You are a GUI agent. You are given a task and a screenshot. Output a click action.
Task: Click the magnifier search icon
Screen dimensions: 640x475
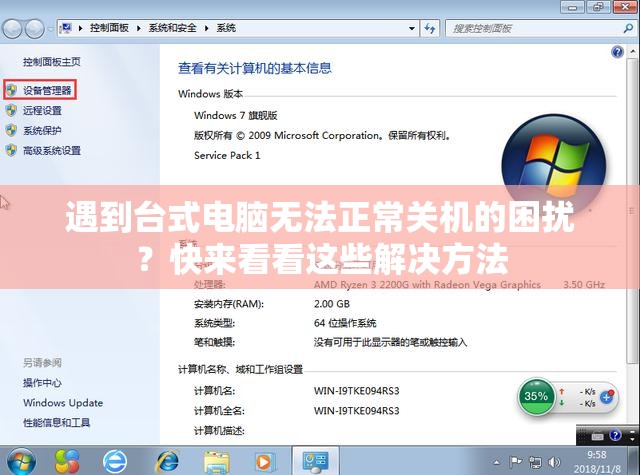629,28
